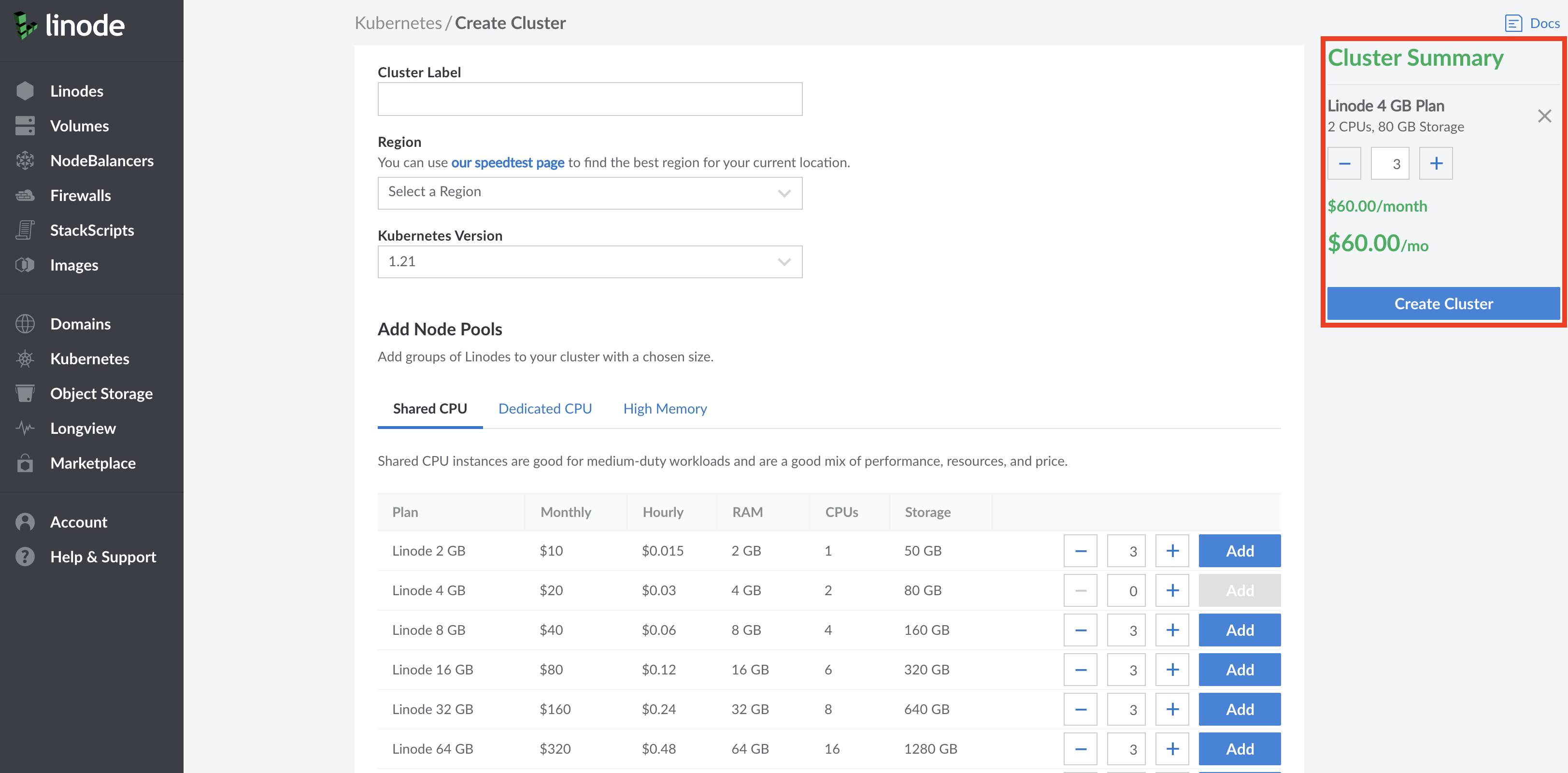Focus the Cluster Label input field
Viewport: 1568px width, 773px height.
[590, 99]
